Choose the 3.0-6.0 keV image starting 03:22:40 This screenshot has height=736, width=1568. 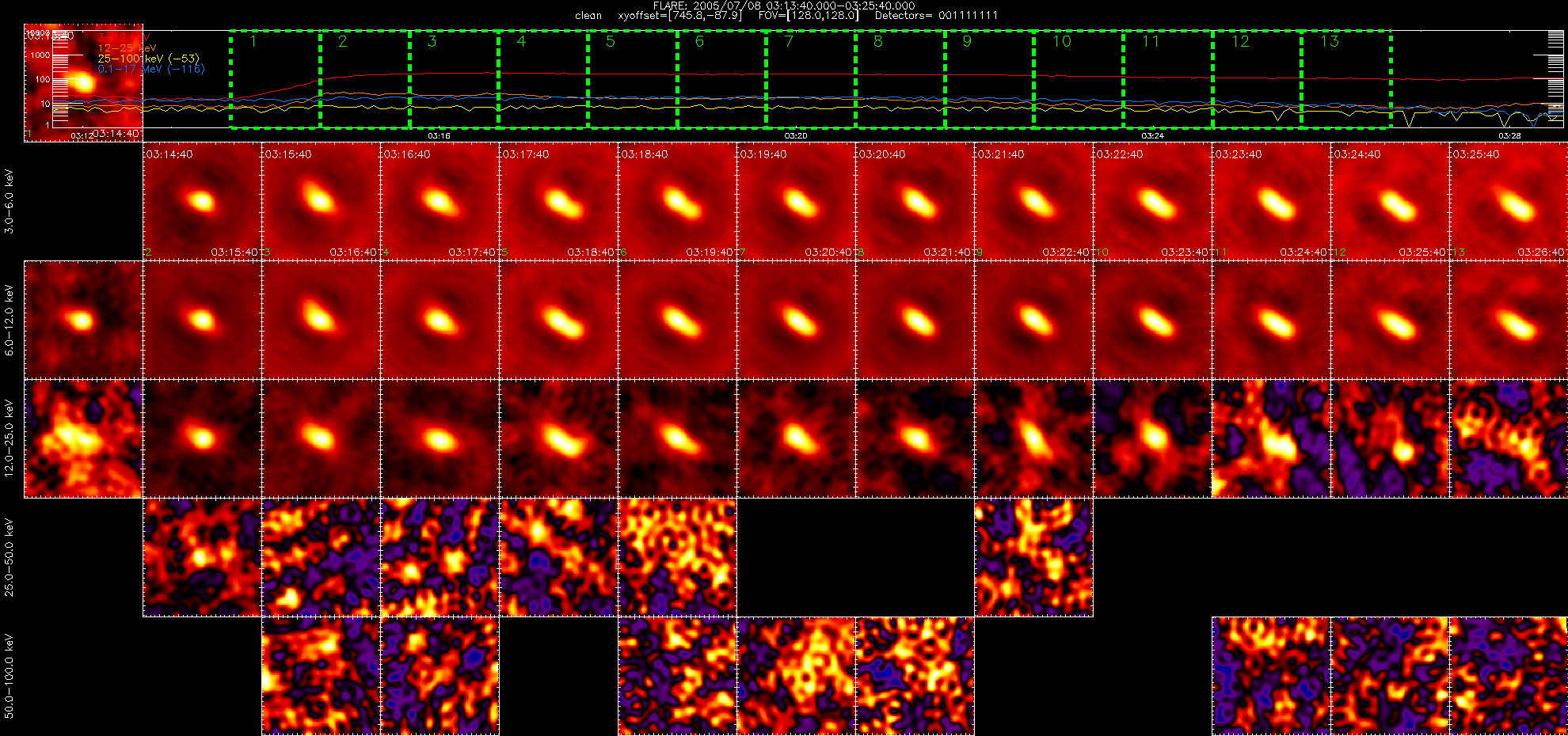(1152, 201)
